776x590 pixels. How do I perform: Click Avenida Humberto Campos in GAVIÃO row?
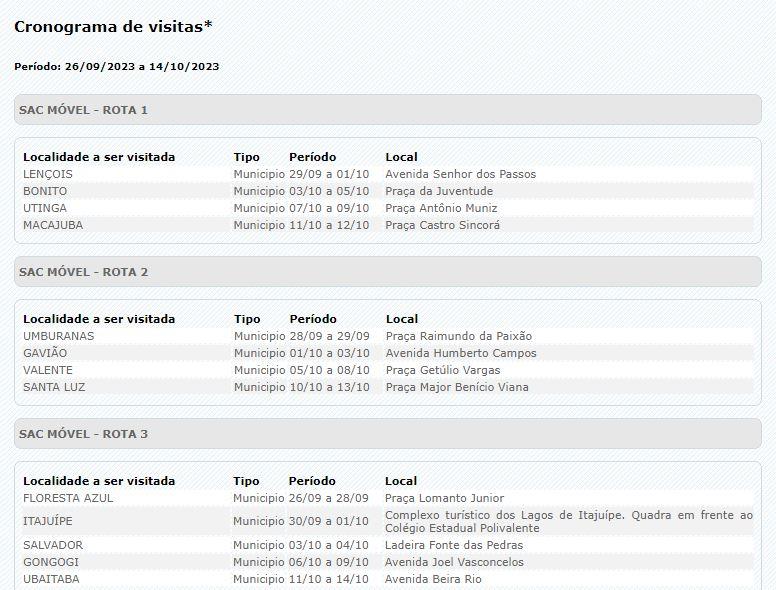tap(461, 353)
